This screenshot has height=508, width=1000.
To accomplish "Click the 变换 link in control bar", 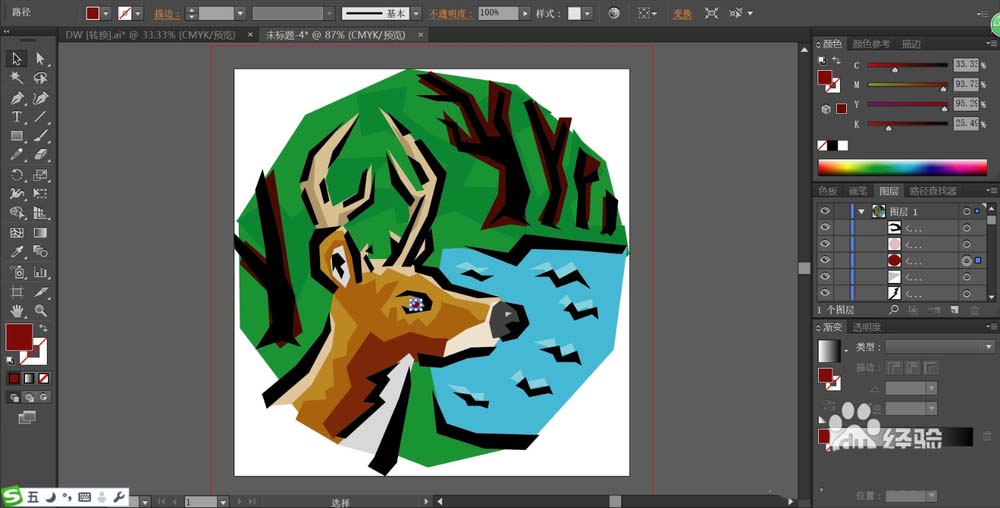I will 682,14.
